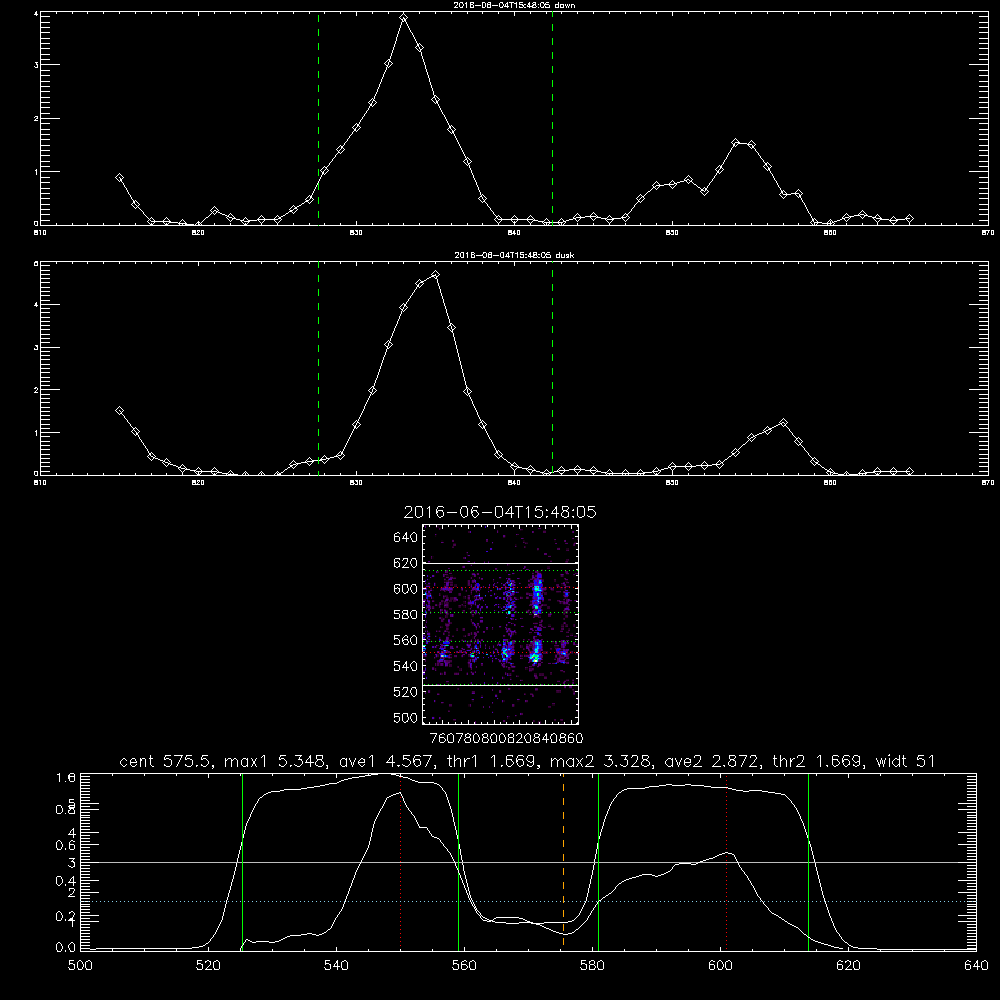
Task: Click the highest peak diamond in dawn plot
Action: (403, 18)
